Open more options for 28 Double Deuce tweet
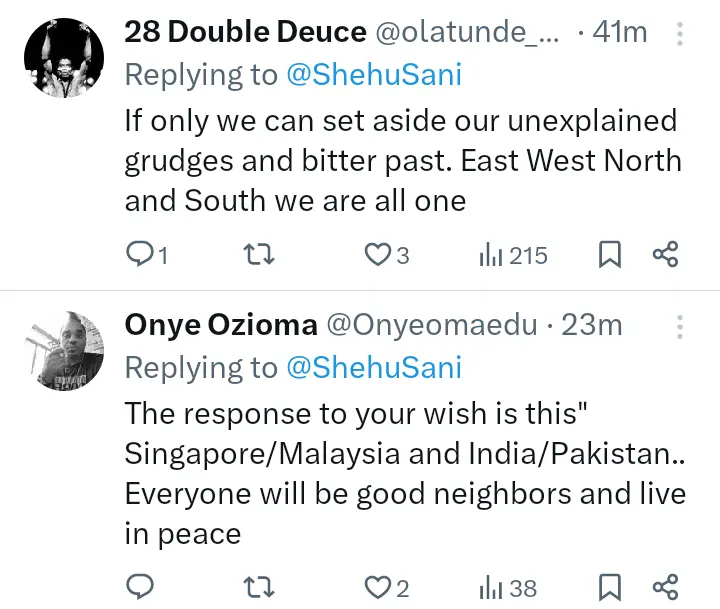720x609 pixels. click(x=681, y=34)
